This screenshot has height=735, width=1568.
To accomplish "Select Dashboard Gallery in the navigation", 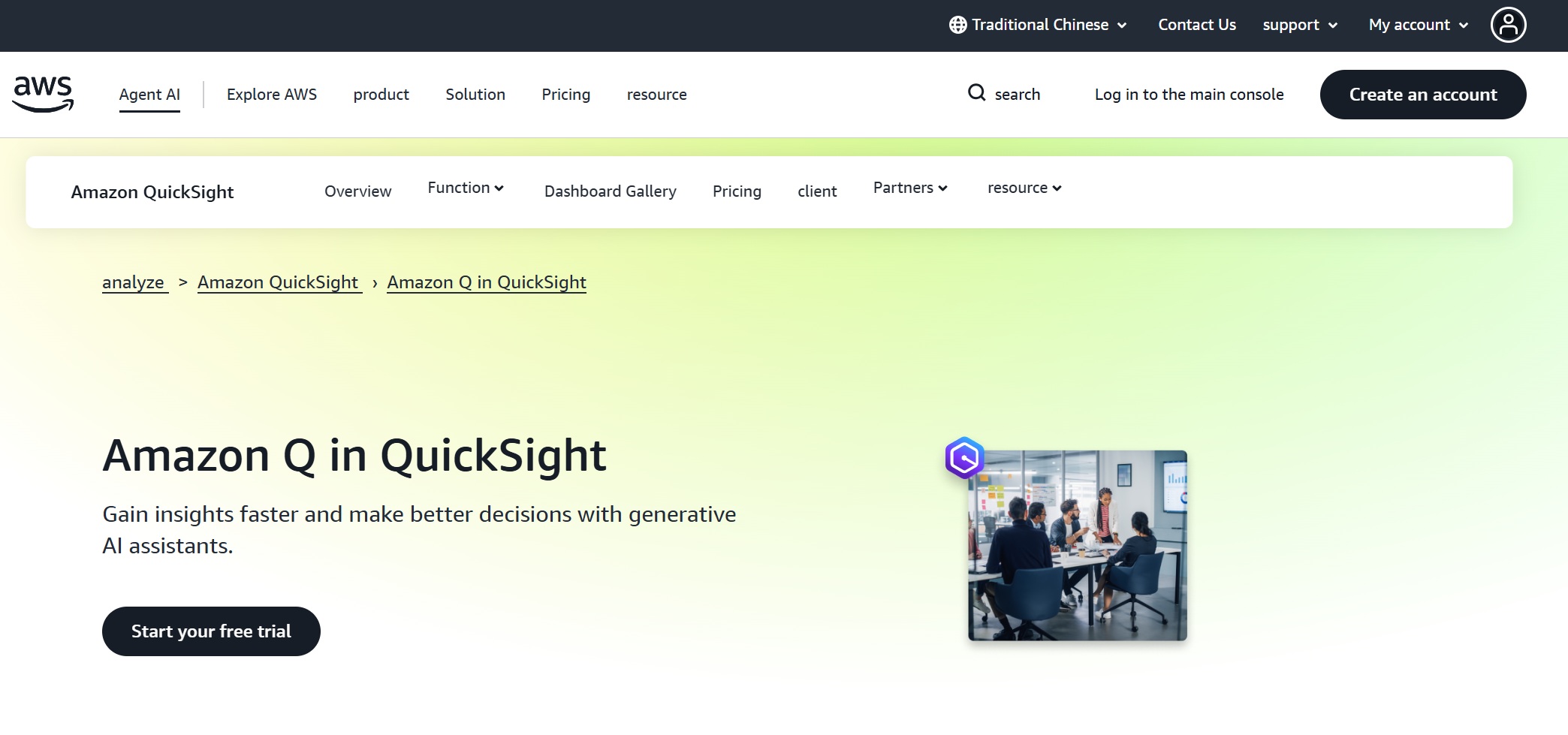I will (610, 191).
